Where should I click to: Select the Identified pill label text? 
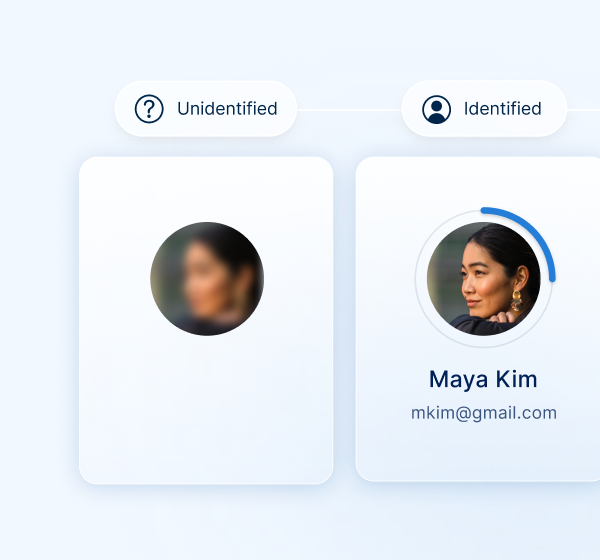502,109
